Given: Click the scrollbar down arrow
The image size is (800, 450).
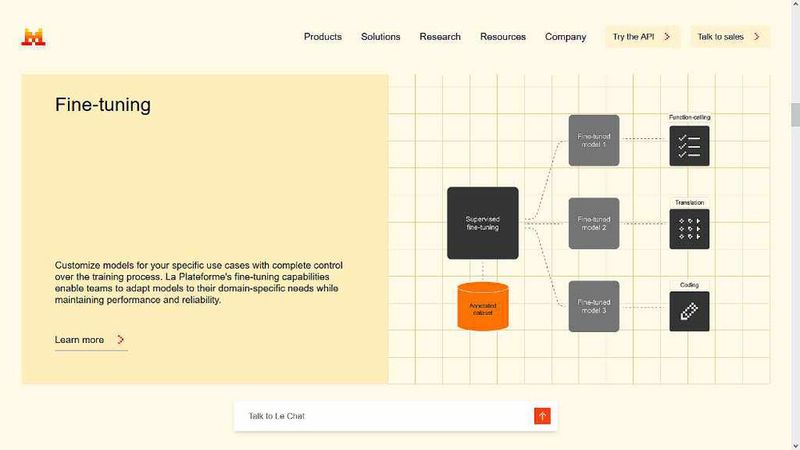Looking at the screenshot, I should [x=795, y=446].
